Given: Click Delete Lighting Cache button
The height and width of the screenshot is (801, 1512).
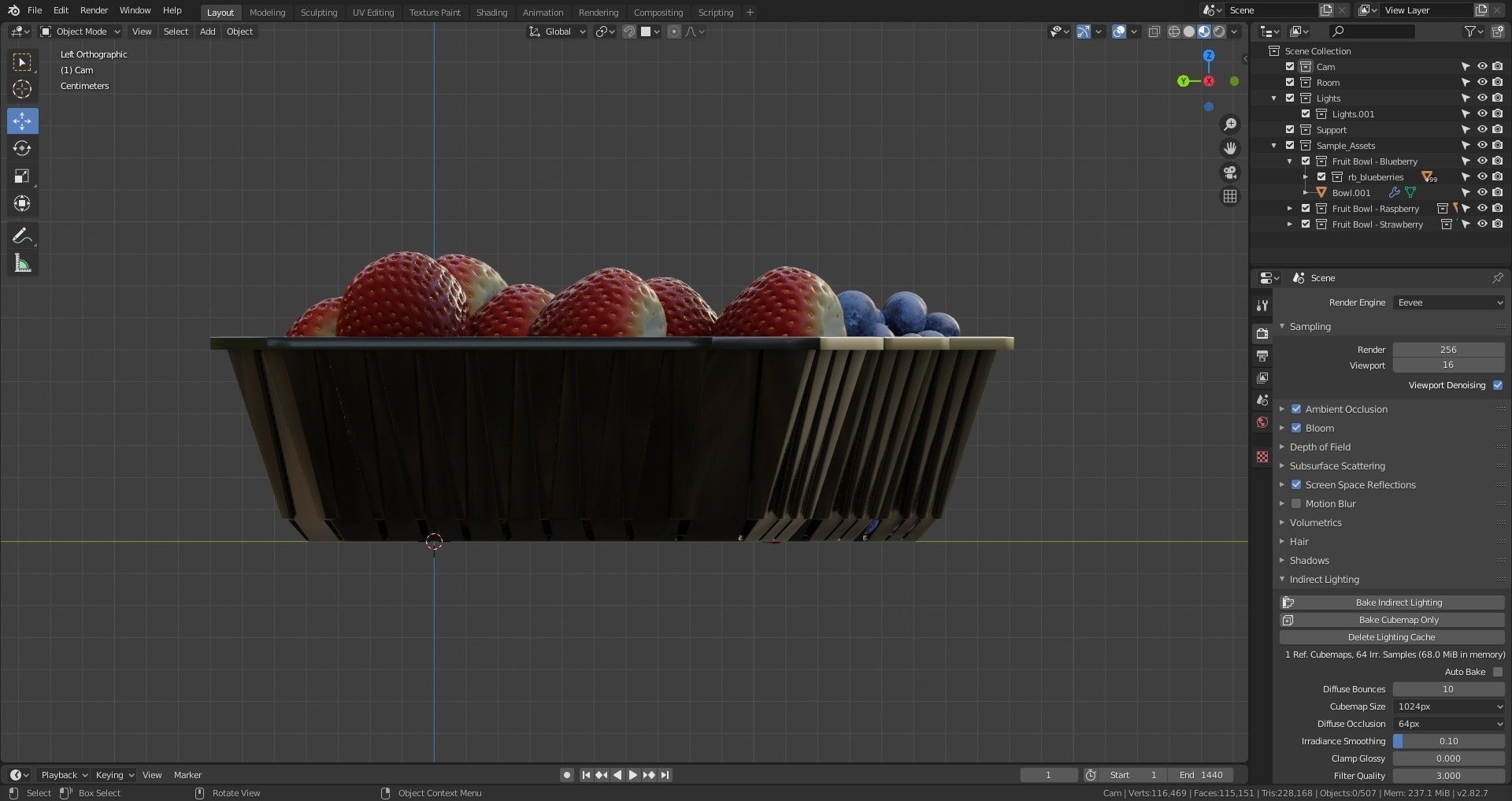Looking at the screenshot, I should [1392, 637].
